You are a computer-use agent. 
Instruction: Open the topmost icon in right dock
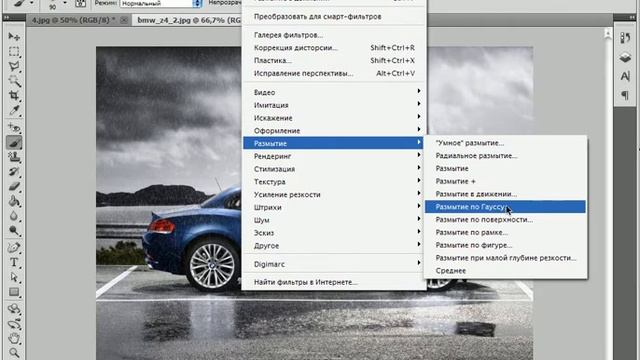point(625,38)
